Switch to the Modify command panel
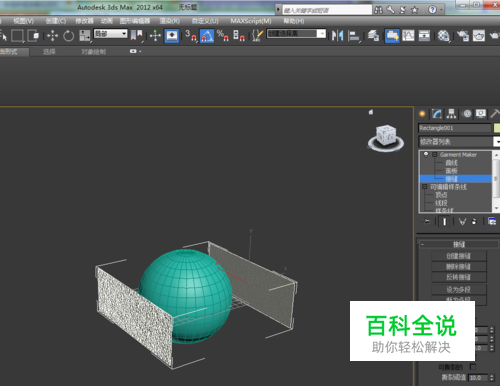 (x=437, y=114)
